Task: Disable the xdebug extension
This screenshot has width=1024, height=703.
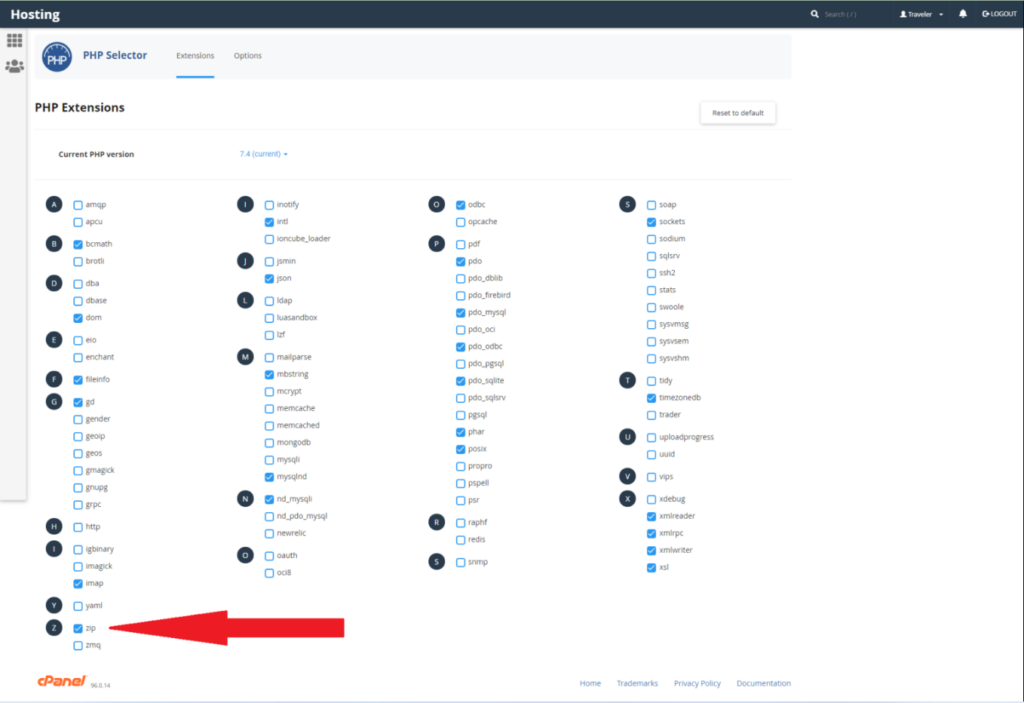Action: 650,498
